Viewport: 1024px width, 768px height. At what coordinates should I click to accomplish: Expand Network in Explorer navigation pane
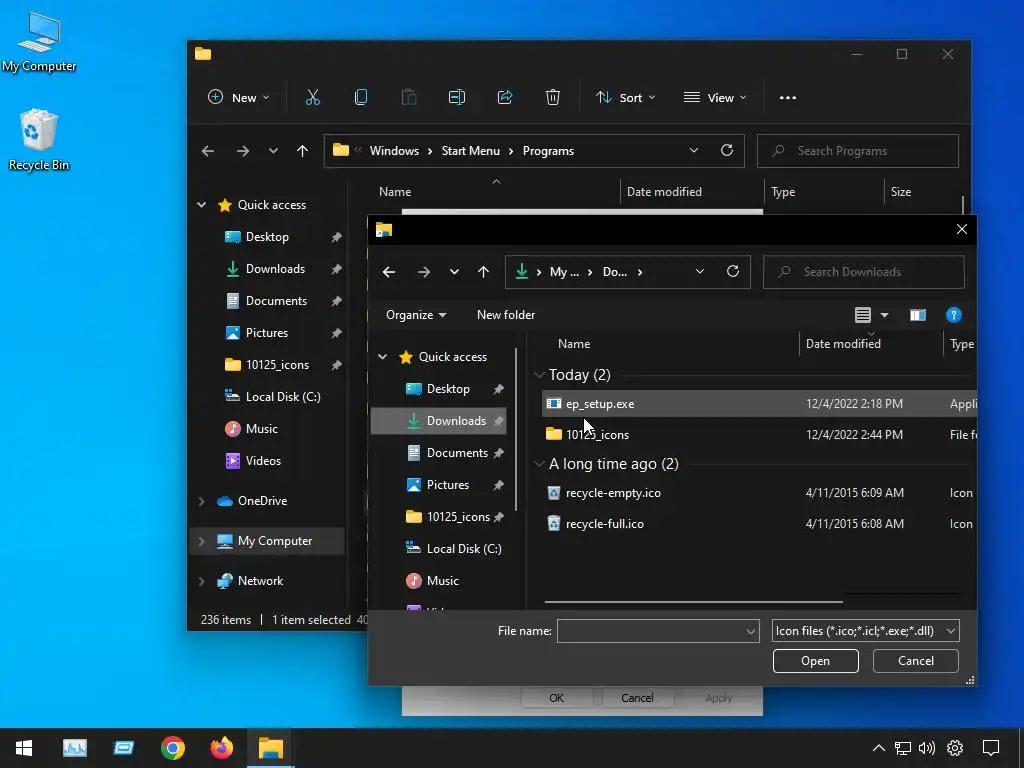(x=202, y=581)
